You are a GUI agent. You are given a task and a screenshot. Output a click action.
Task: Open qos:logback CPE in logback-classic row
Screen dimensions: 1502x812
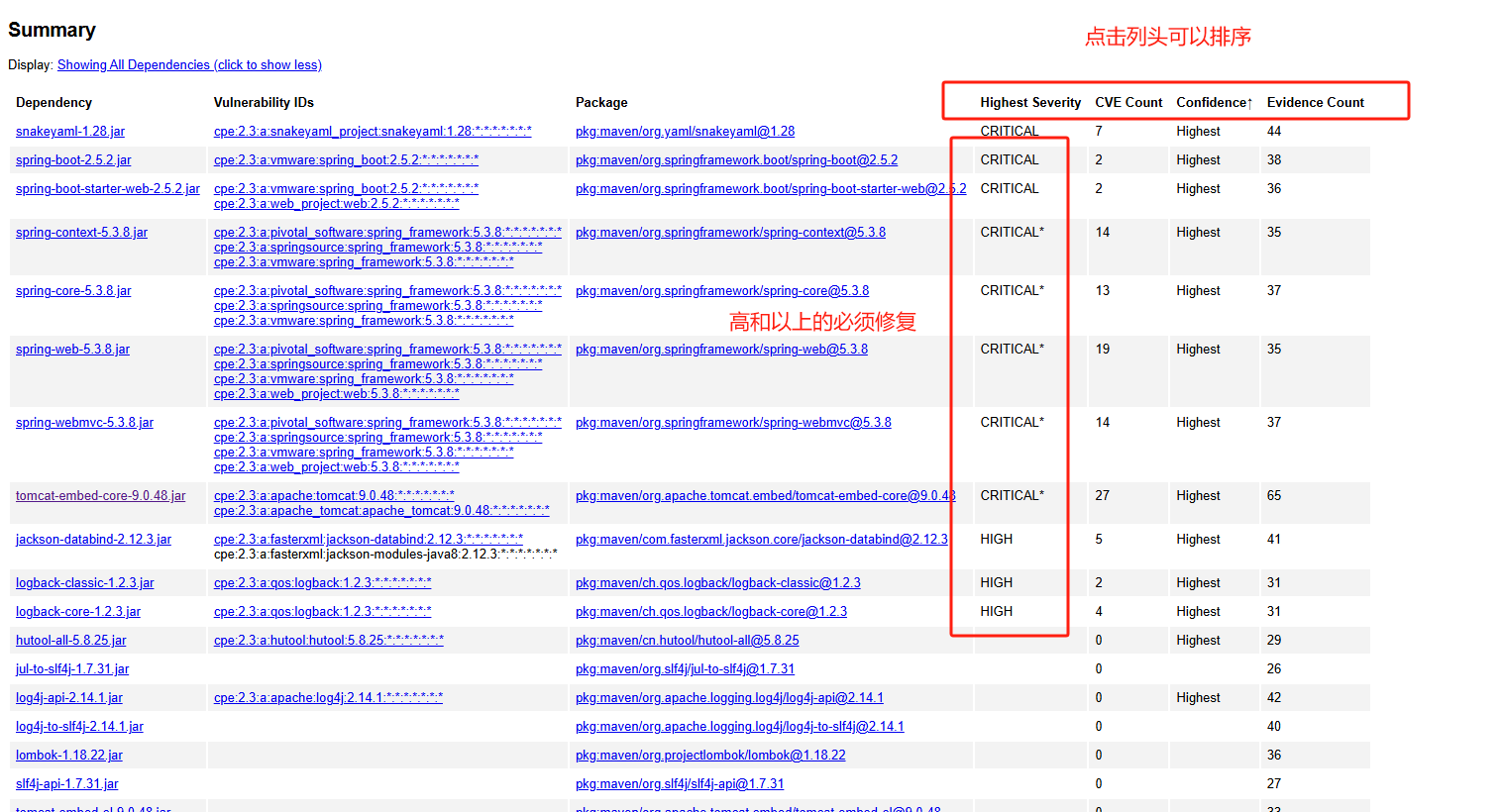tap(322, 583)
